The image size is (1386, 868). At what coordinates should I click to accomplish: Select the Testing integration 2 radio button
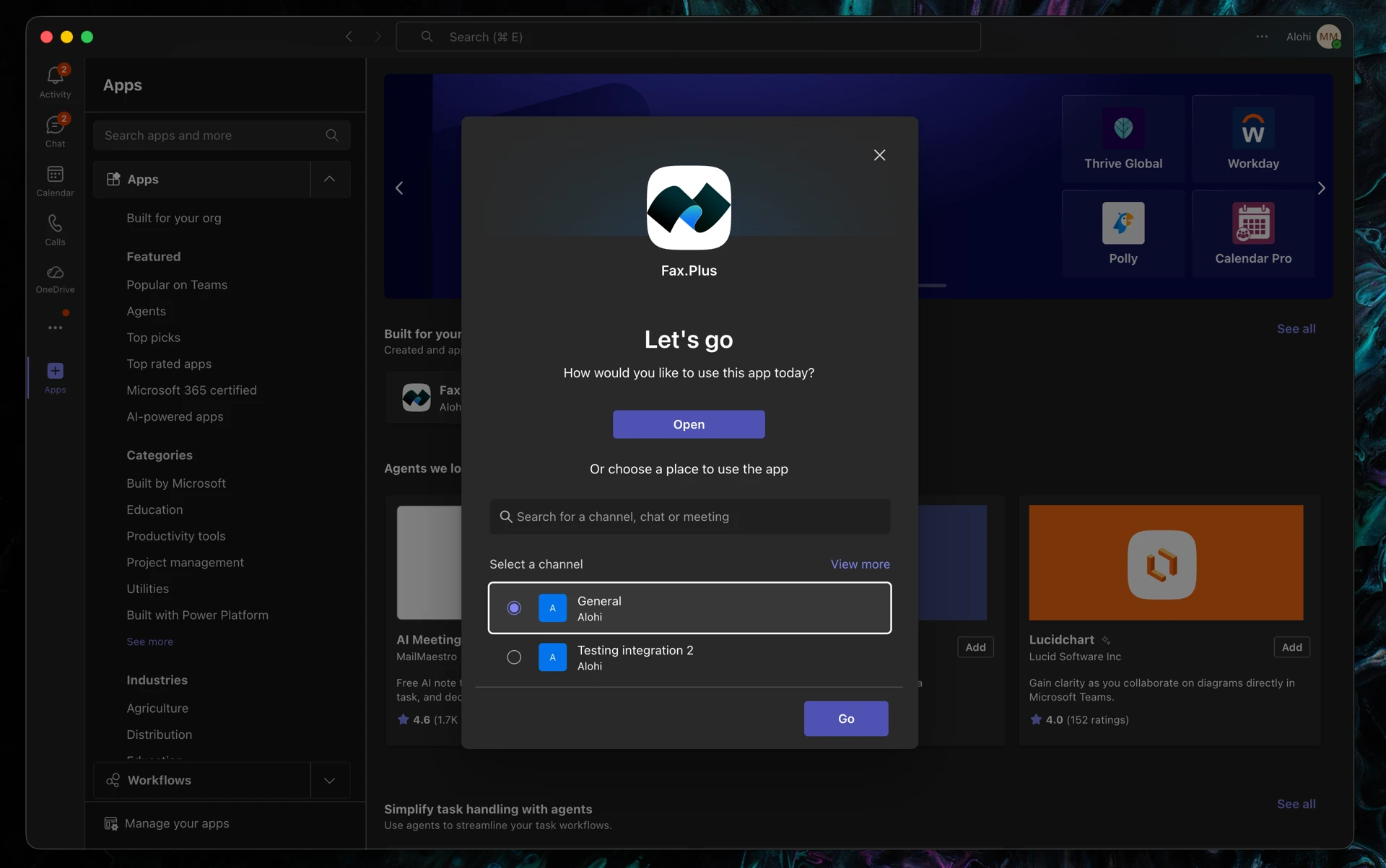pyautogui.click(x=514, y=657)
